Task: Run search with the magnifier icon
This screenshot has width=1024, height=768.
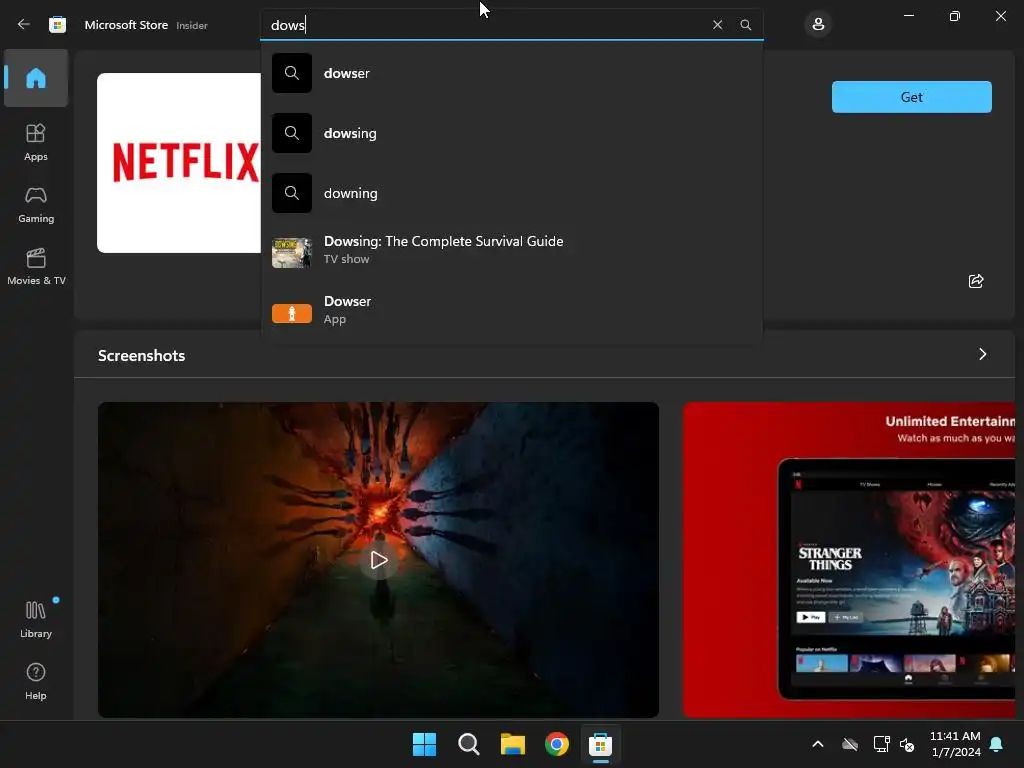Action: pos(745,25)
